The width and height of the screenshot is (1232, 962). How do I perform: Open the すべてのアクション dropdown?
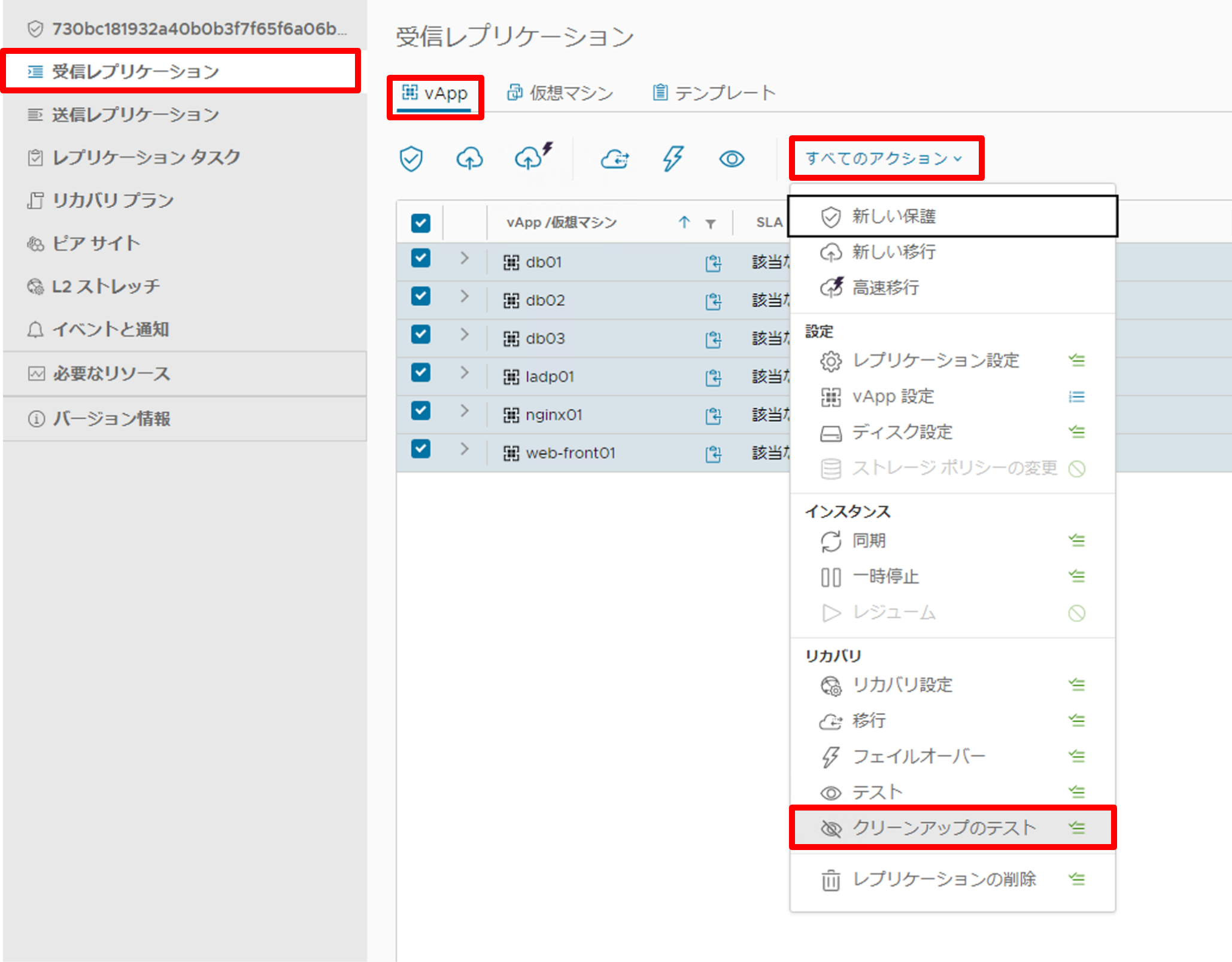(x=887, y=159)
